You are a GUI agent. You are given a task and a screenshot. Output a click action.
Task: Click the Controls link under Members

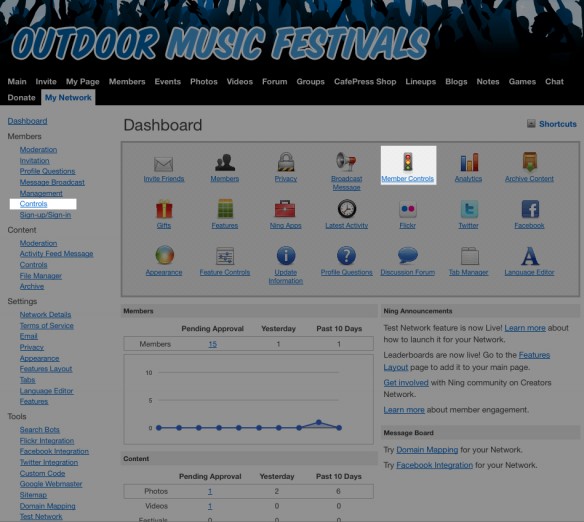(34, 204)
